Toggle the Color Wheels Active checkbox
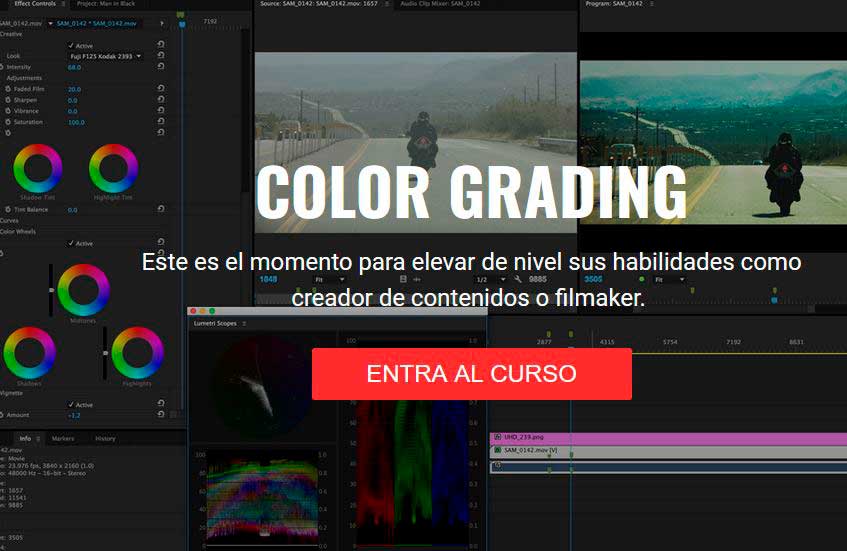The image size is (847, 551). click(71, 244)
